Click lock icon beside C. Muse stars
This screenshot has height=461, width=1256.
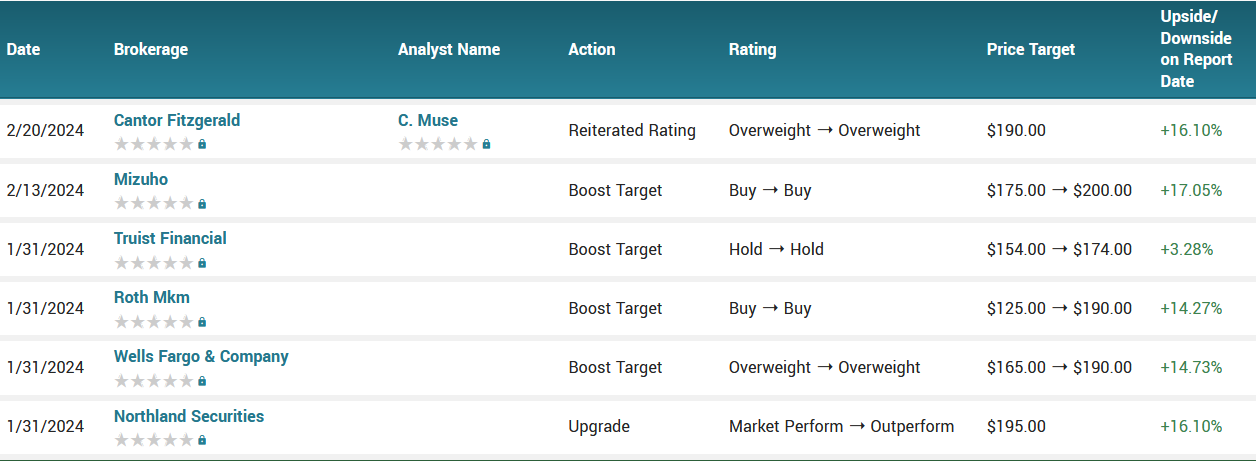coord(486,145)
